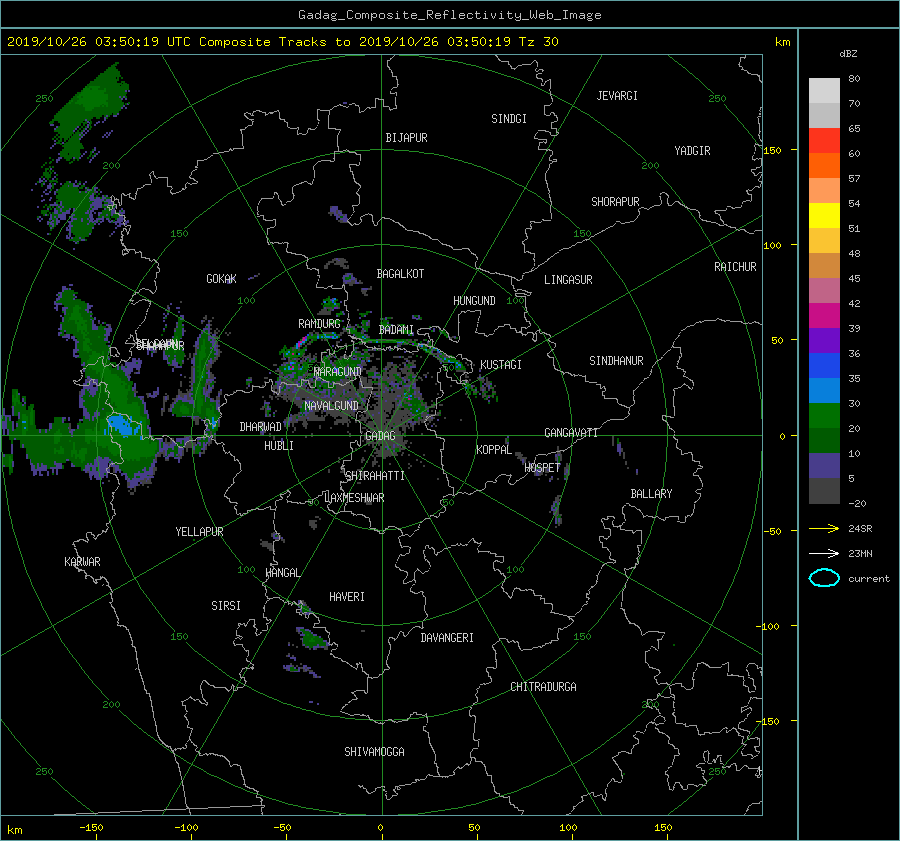The image size is (900, 841).
Task: Click the KOPPAL city label
Action: [494, 450]
